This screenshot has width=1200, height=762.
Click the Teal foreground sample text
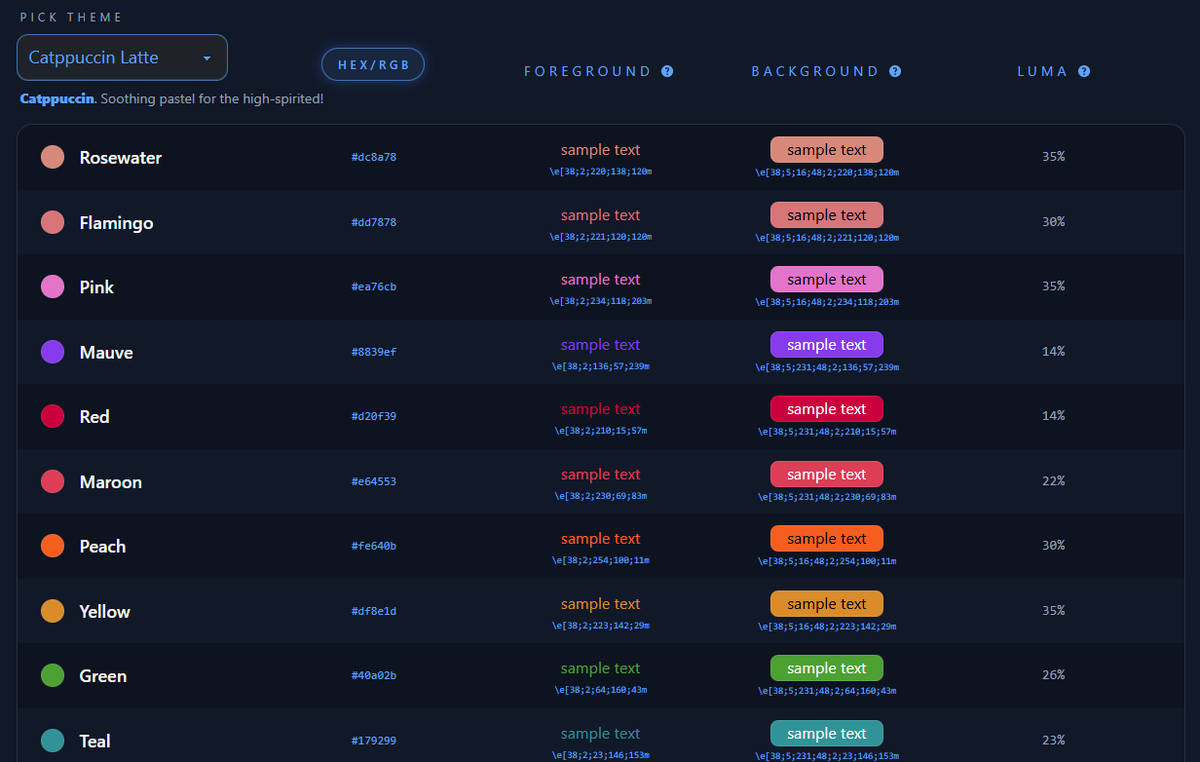point(601,734)
